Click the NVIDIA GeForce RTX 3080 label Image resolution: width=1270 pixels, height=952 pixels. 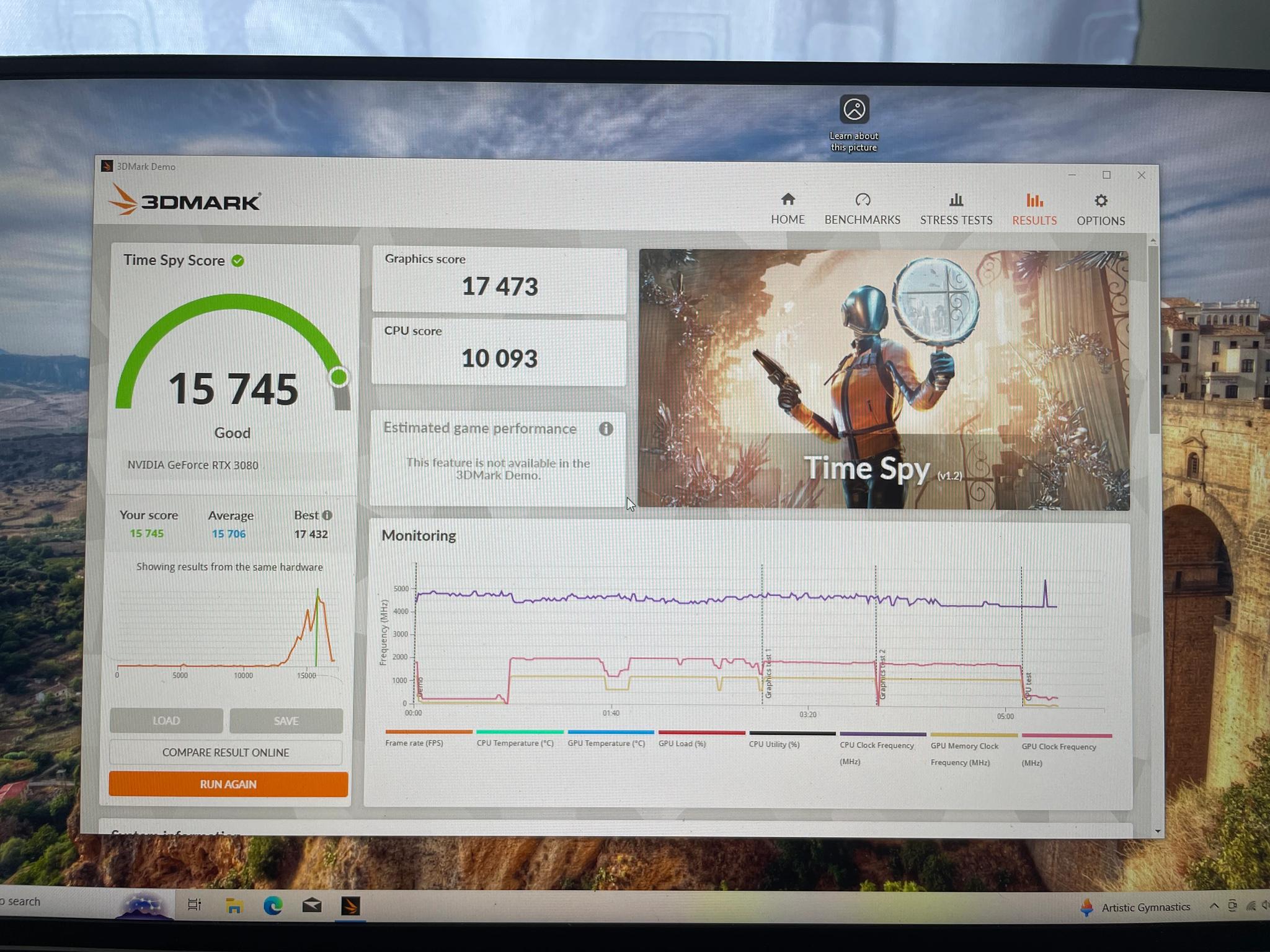click(x=193, y=465)
